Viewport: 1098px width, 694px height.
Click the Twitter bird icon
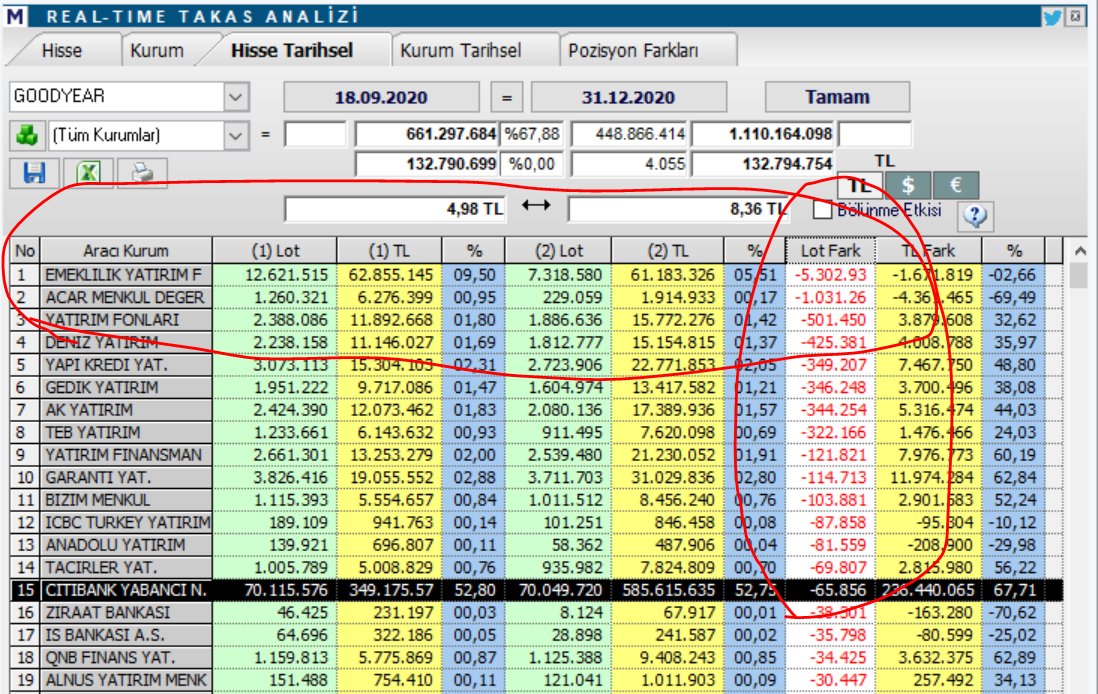(x=1052, y=16)
